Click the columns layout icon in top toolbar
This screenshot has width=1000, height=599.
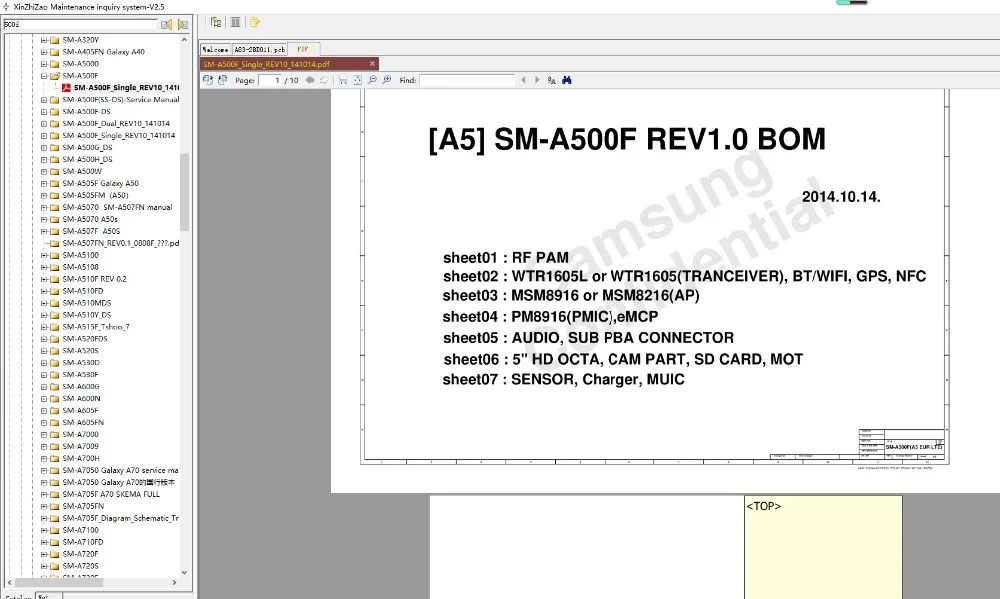click(x=235, y=22)
